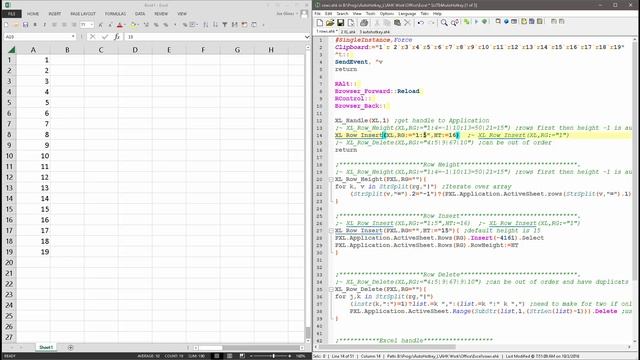Open Find magnifier in SciTE toolbar
640x360 pixels.
(x=444, y=22)
